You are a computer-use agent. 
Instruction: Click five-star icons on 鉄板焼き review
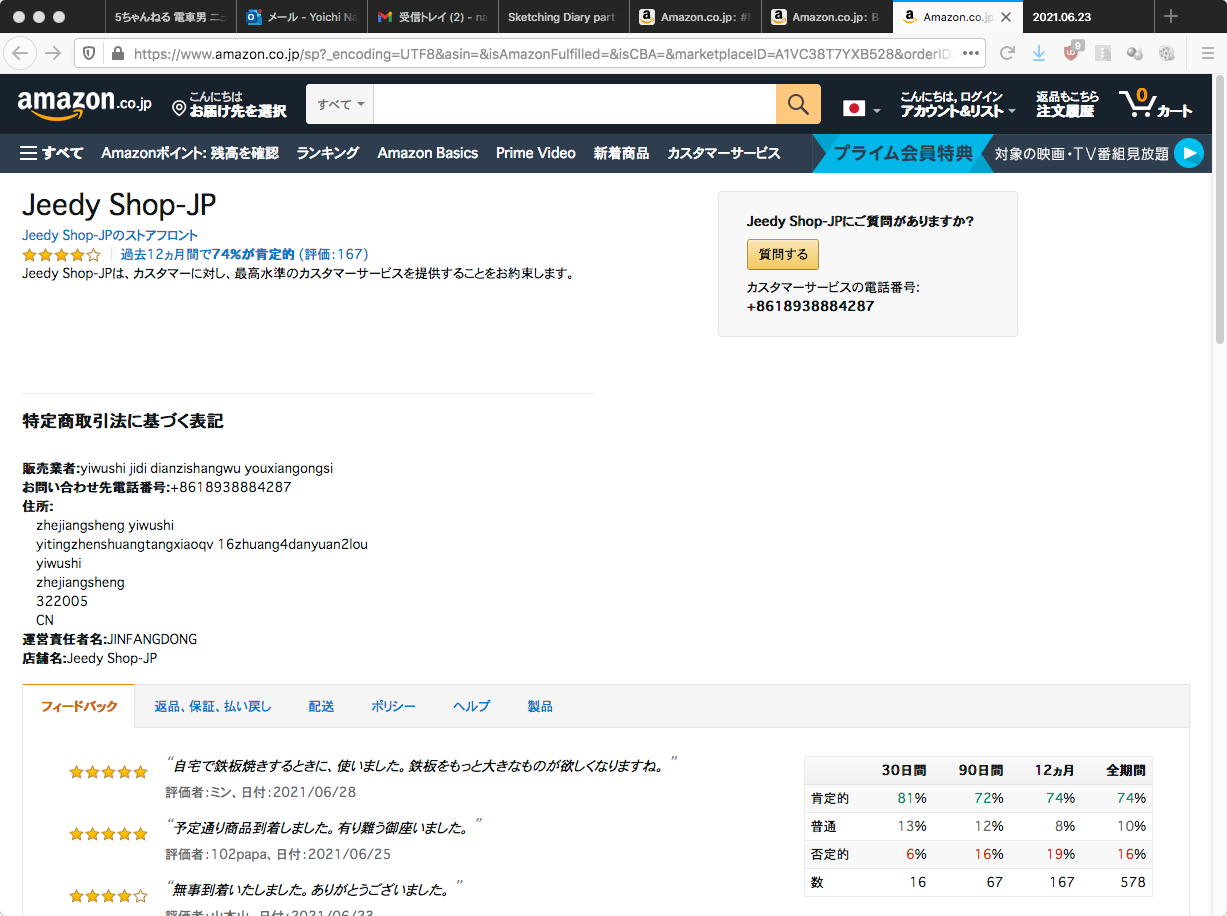(108, 772)
